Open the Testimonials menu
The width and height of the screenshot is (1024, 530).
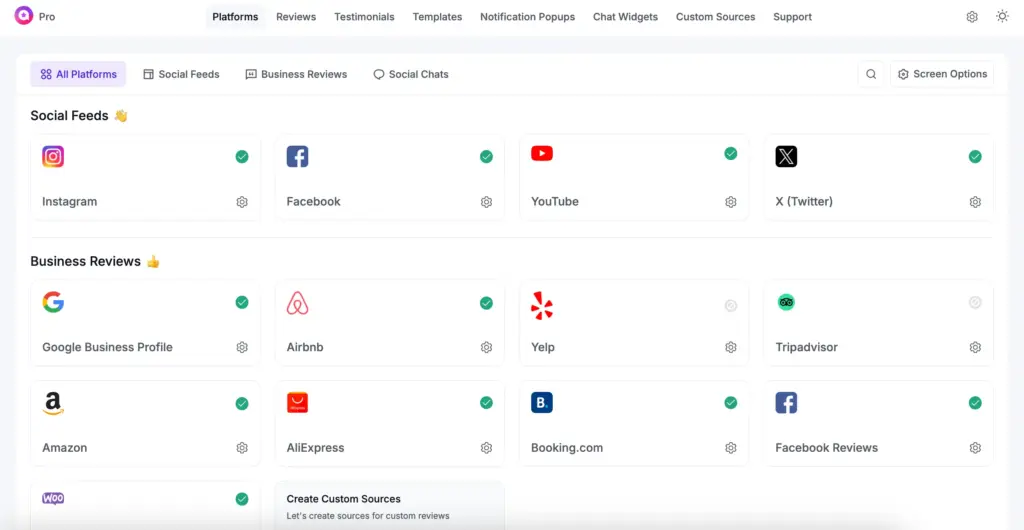[x=364, y=17]
